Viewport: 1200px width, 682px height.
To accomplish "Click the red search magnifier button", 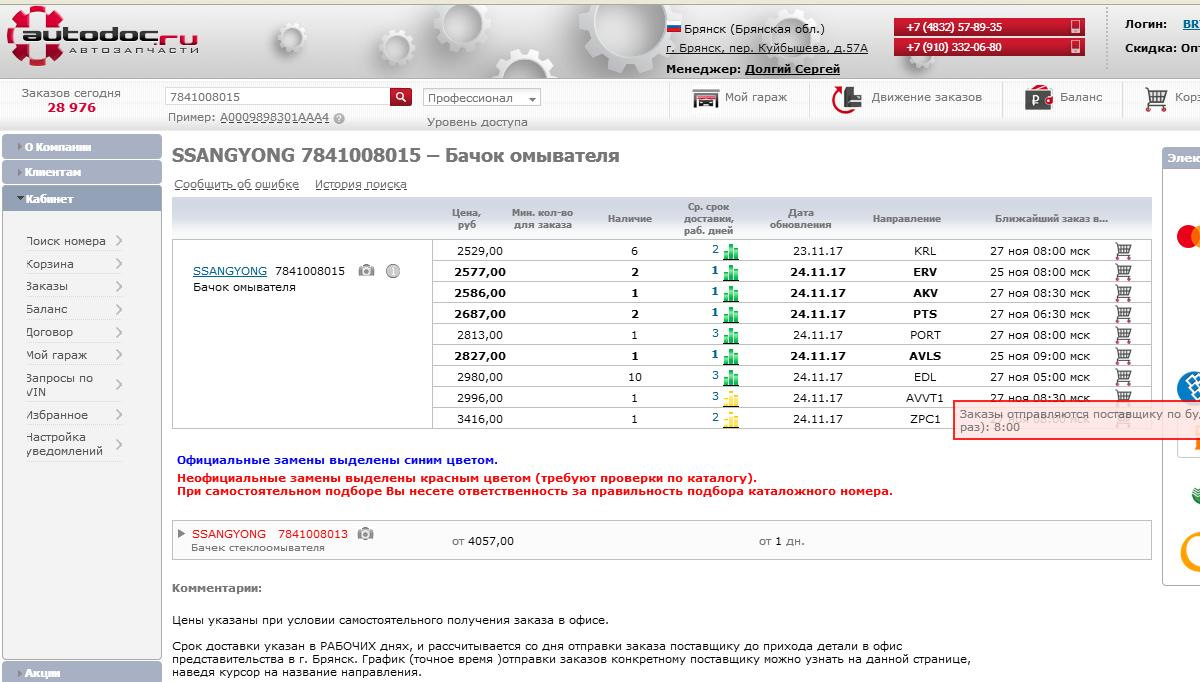I will (x=401, y=97).
